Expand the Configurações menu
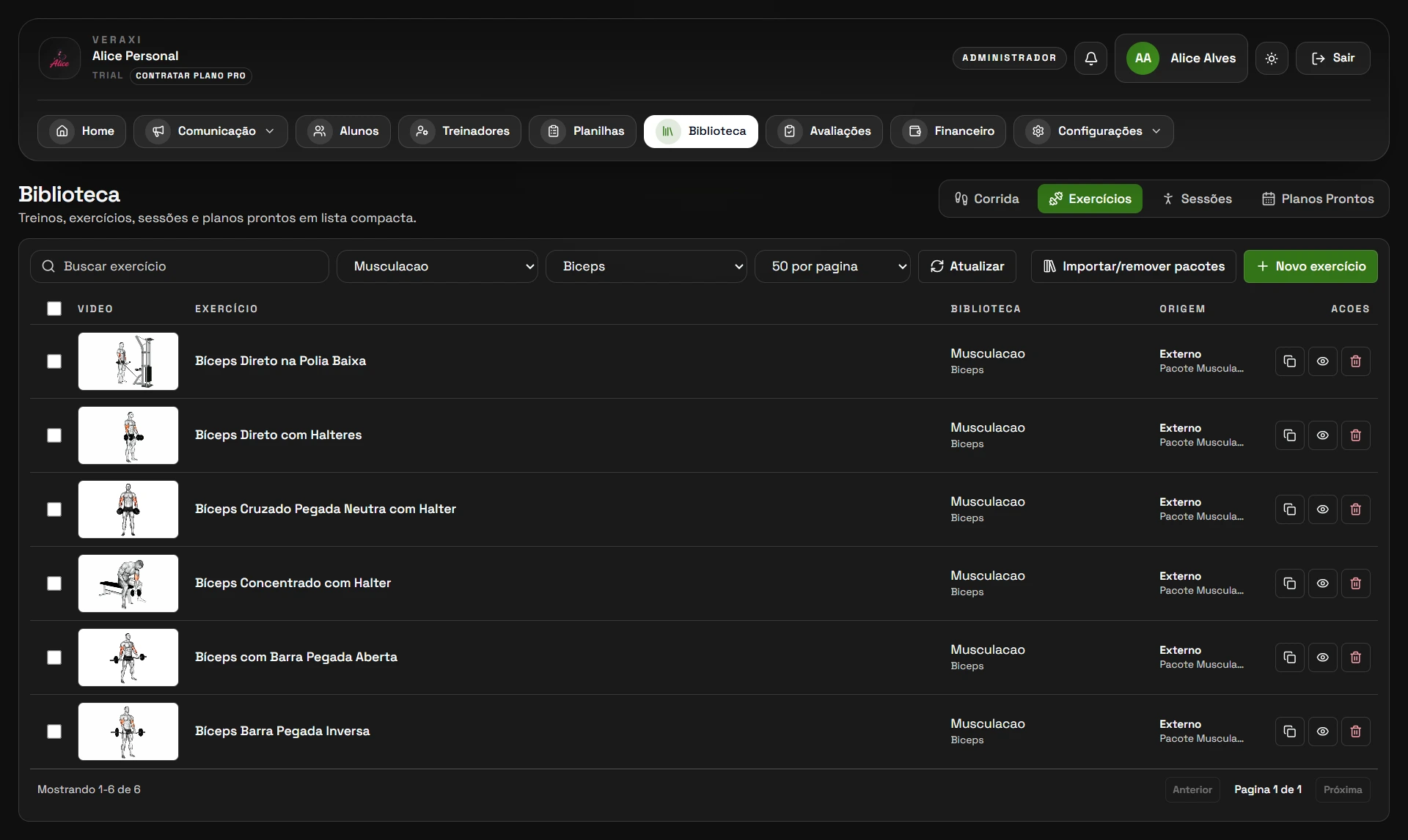 (1093, 131)
